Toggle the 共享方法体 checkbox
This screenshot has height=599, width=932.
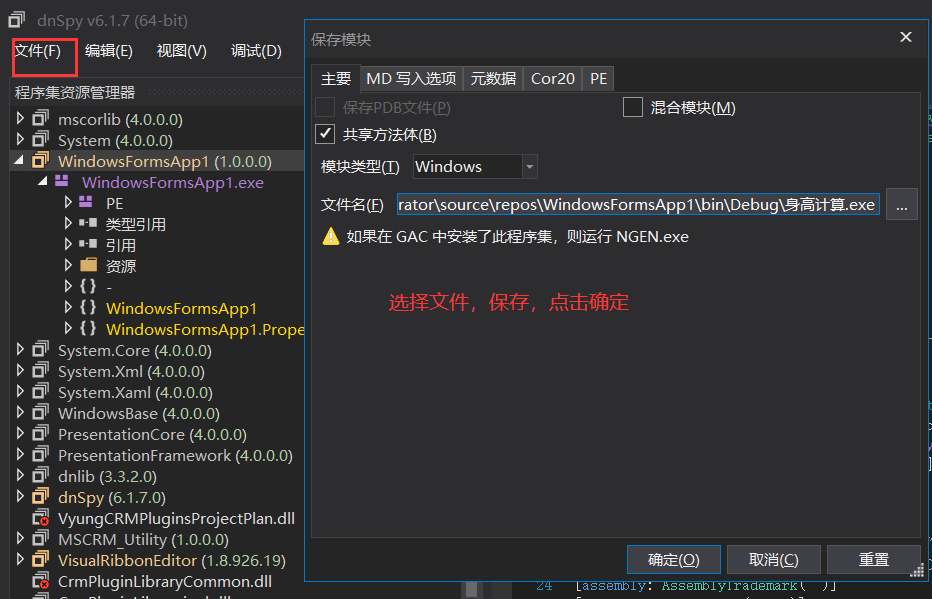(x=325, y=134)
